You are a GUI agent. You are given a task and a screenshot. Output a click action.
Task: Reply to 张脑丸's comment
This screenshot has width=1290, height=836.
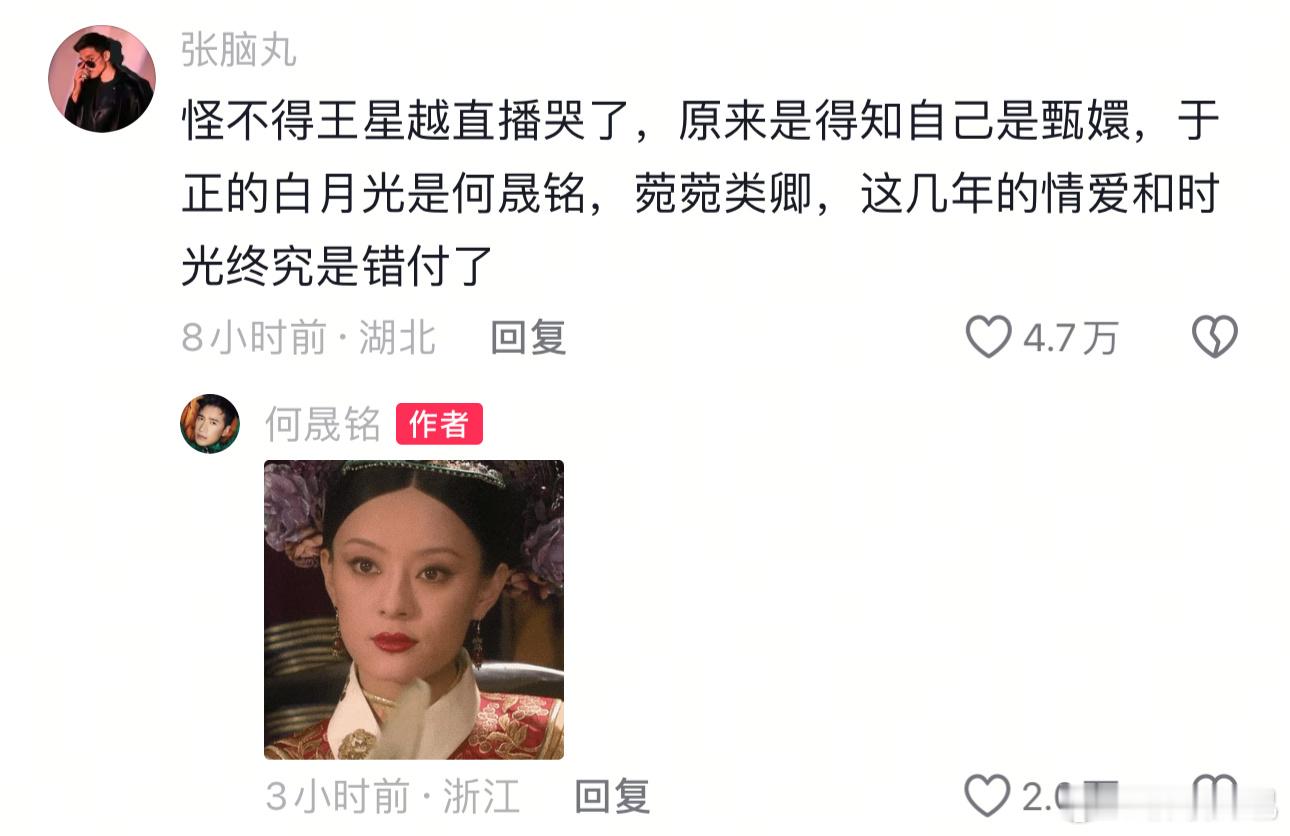click(x=528, y=338)
